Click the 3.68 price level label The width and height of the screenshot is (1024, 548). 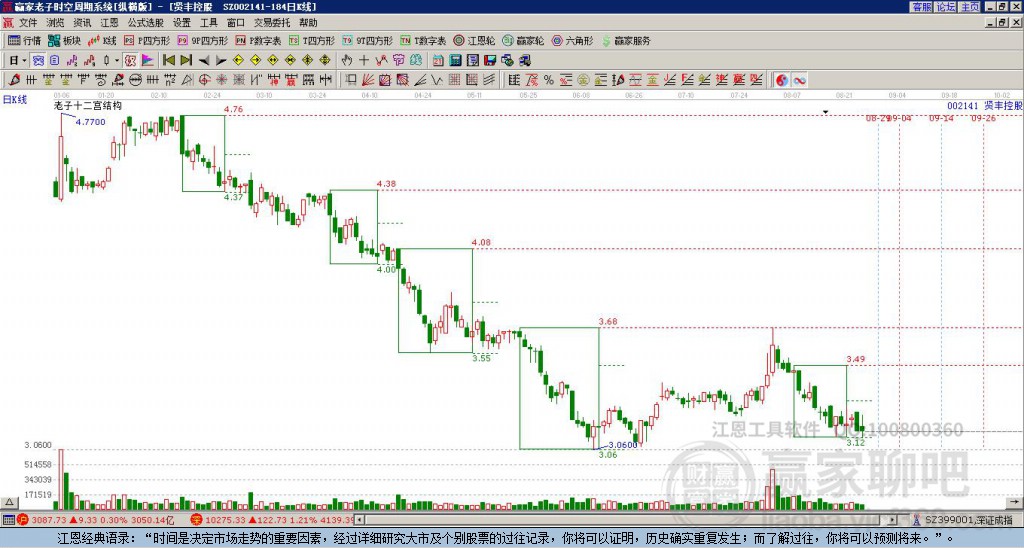[607, 321]
